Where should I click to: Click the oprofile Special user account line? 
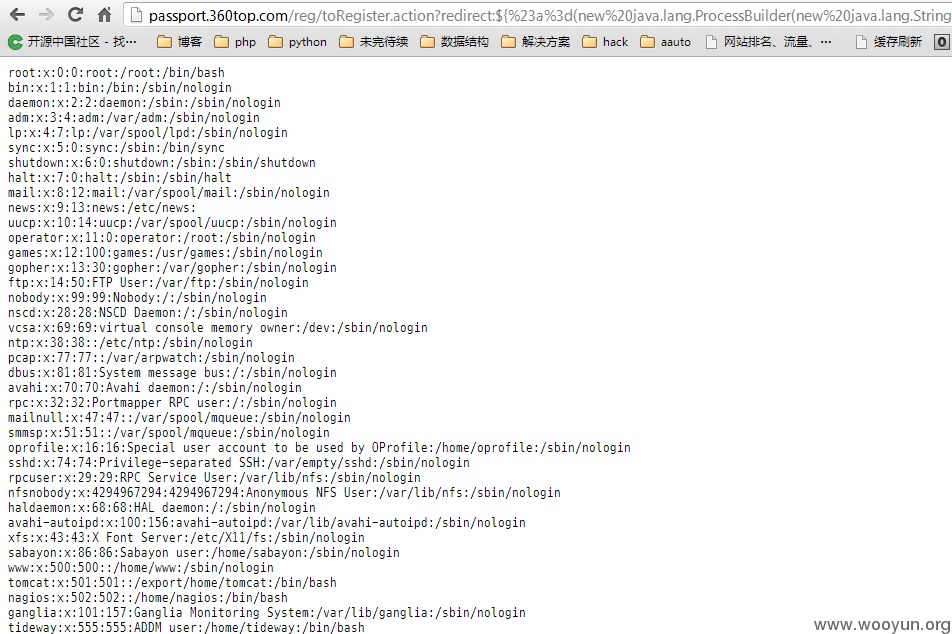tap(319, 448)
